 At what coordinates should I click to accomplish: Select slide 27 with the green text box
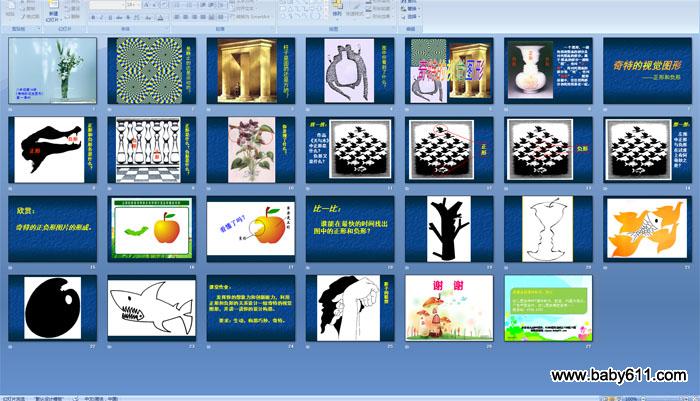click(548, 308)
